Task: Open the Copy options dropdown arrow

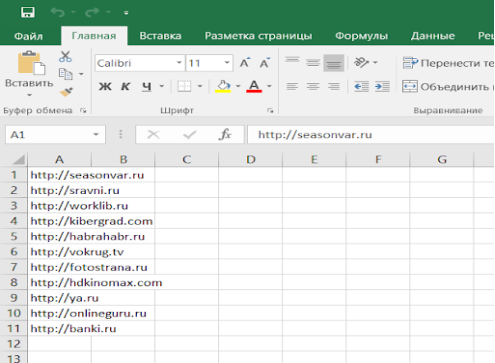Action: 81,74
